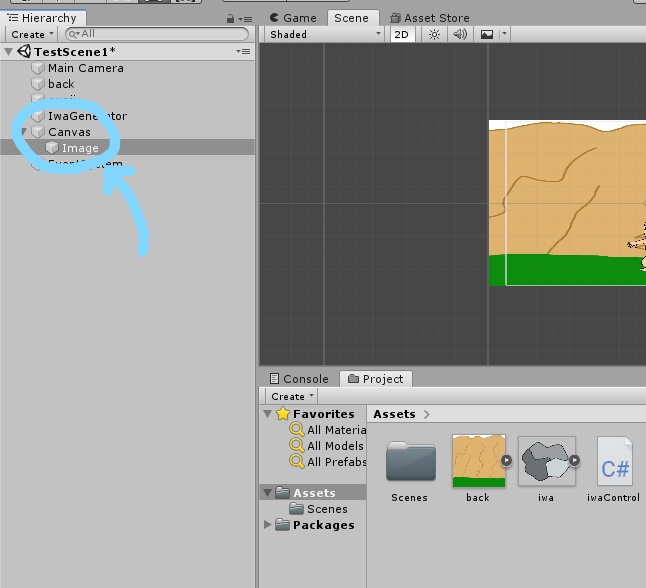Select the Project tab

click(x=375, y=379)
